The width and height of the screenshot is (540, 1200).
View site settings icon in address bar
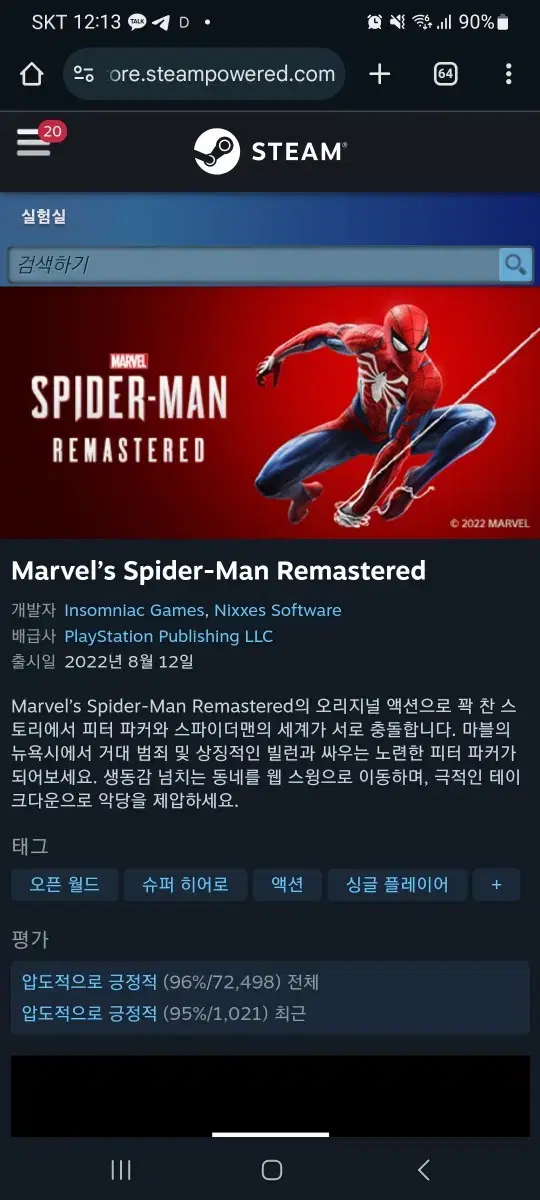pyautogui.click(x=85, y=74)
